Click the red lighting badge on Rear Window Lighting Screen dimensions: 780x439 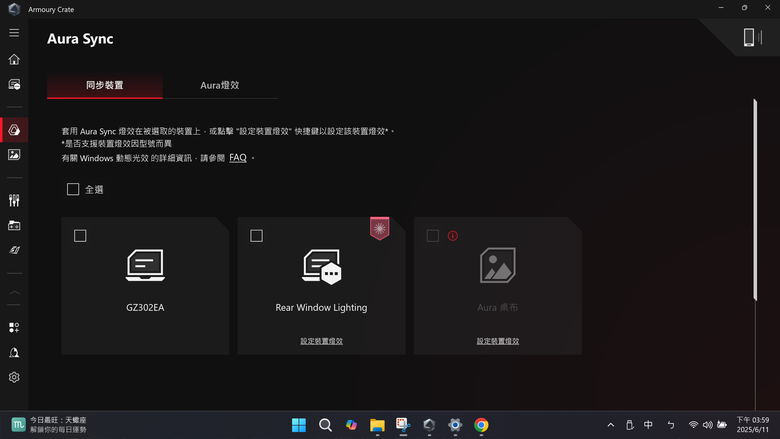click(x=380, y=228)
